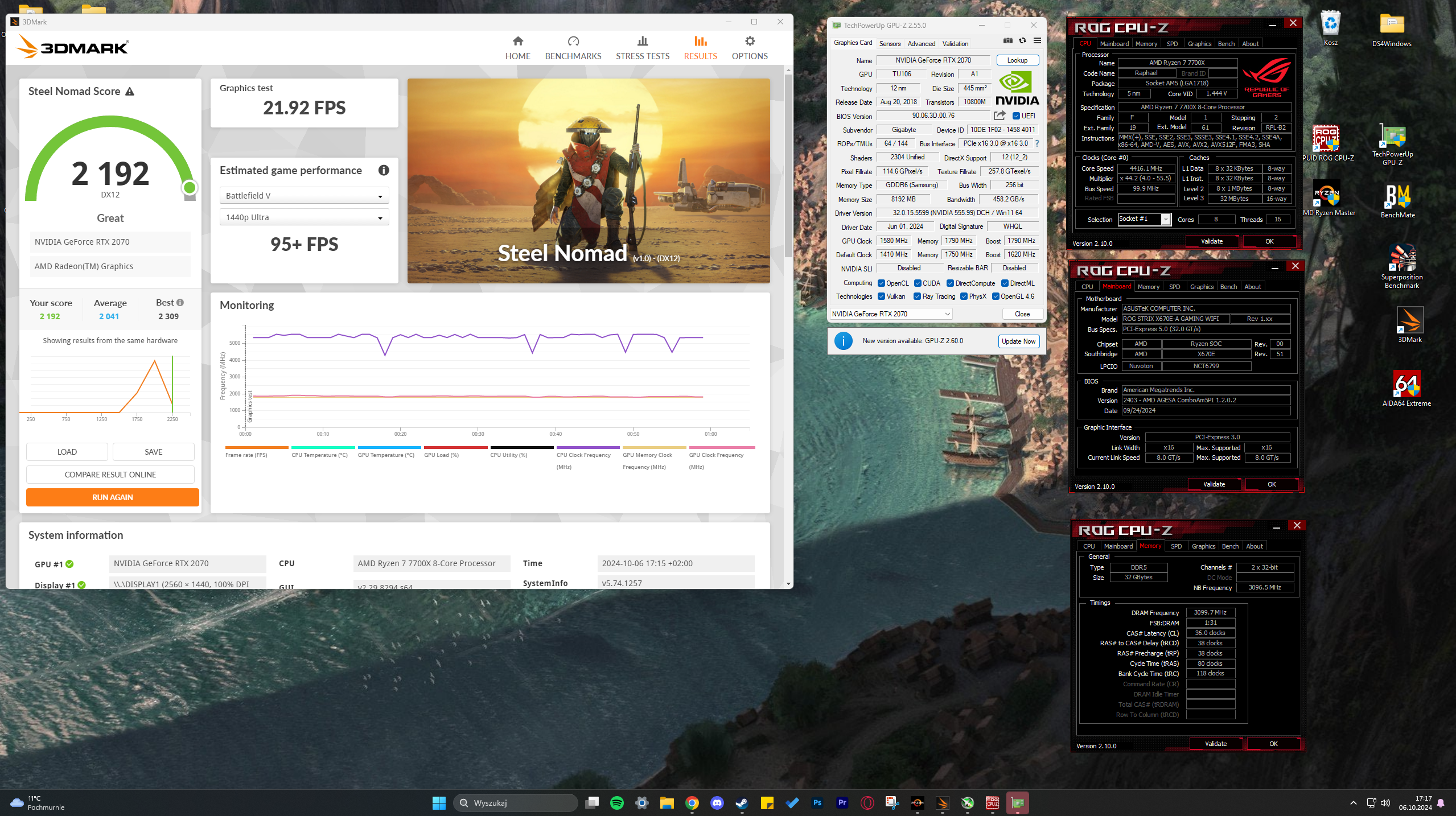The image size is (1456, 816).
Task: Click the Steel Nomad score gauge marker
Action: point(189,187)
